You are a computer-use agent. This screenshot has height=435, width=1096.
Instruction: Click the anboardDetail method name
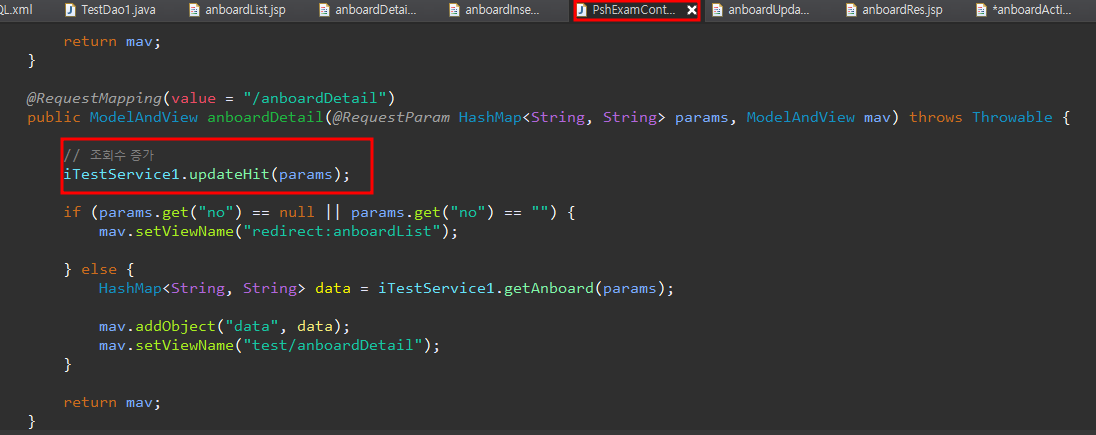click(265, 117)
